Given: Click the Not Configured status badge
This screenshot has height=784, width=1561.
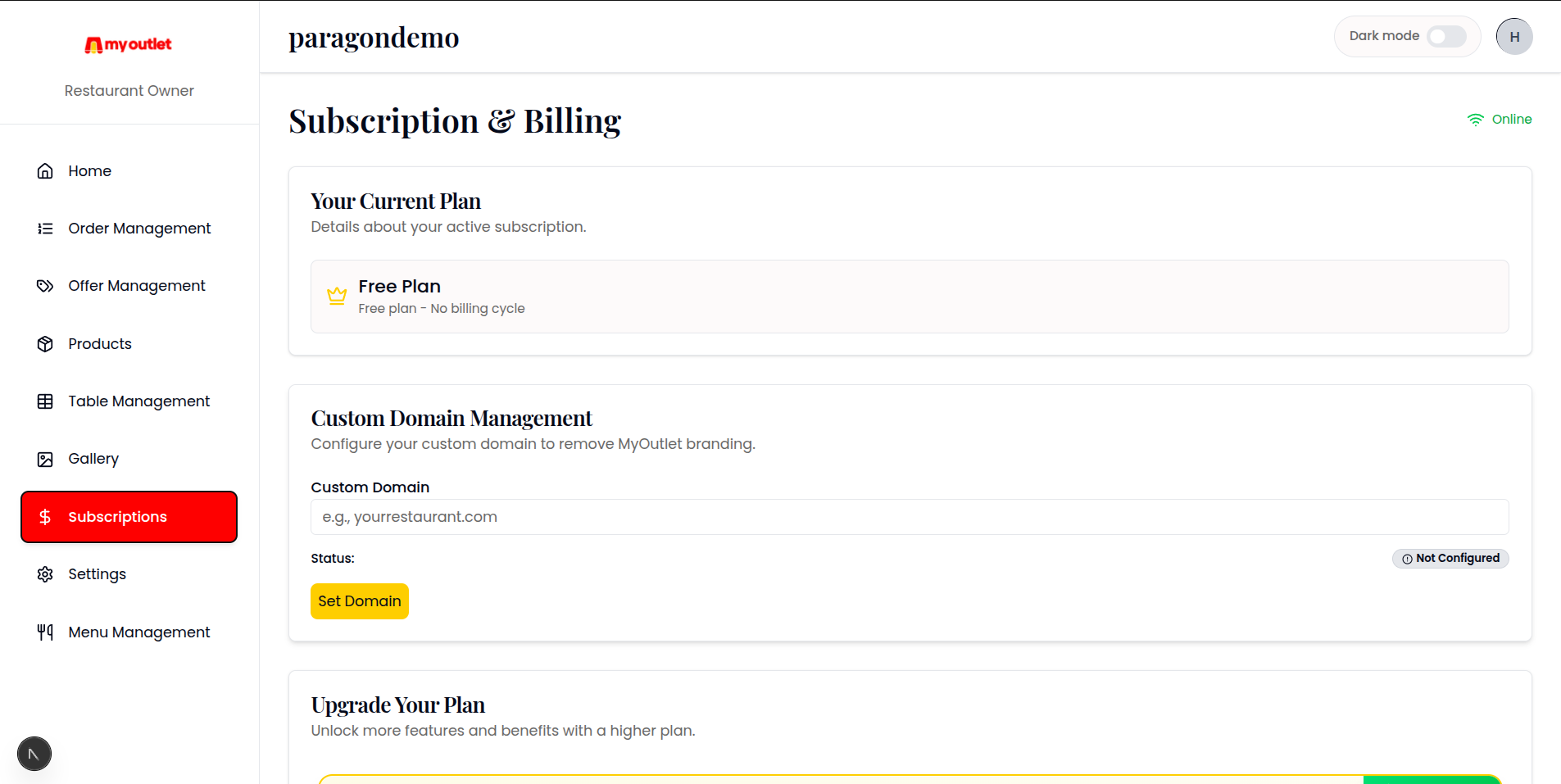Looking at the screenshot, I should [1450, 559].
